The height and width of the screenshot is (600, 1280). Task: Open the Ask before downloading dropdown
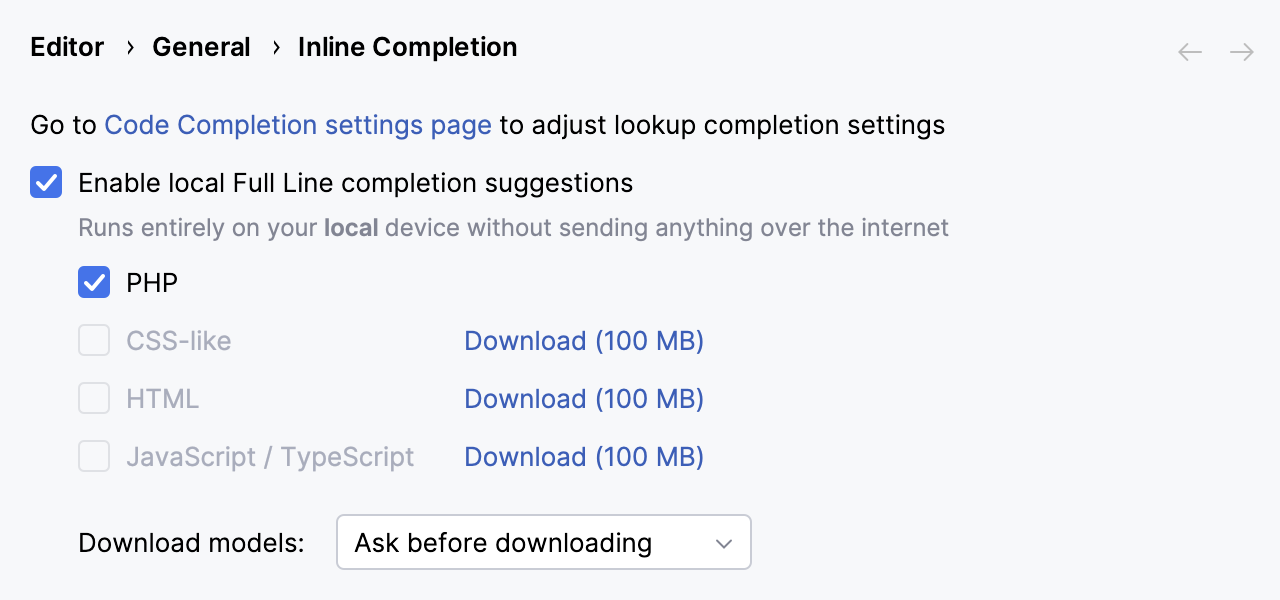click(543, 542)
